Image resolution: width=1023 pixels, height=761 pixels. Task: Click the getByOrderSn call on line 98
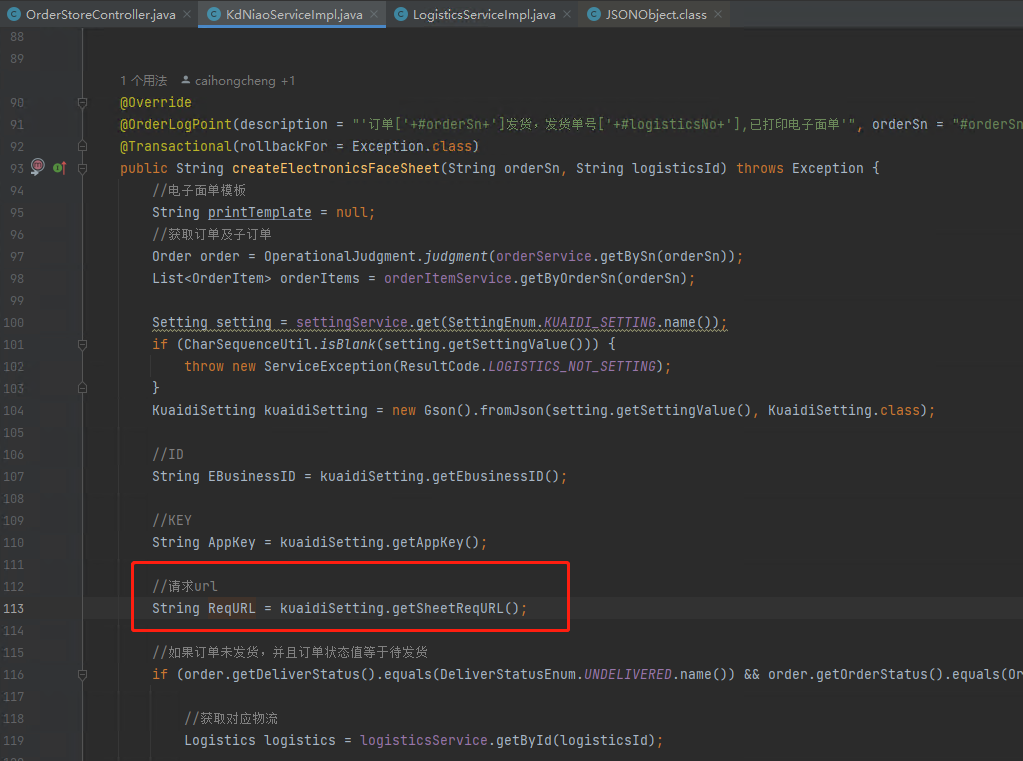click(568, 278)
